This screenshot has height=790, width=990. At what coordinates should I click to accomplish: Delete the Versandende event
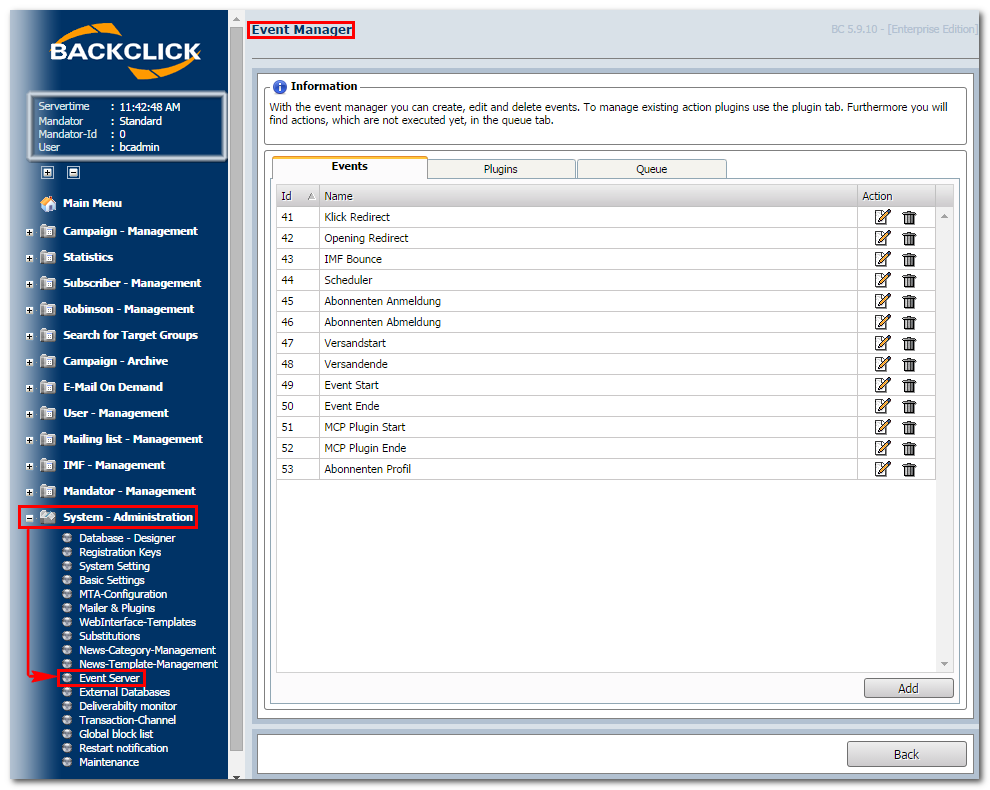[909, 364]
